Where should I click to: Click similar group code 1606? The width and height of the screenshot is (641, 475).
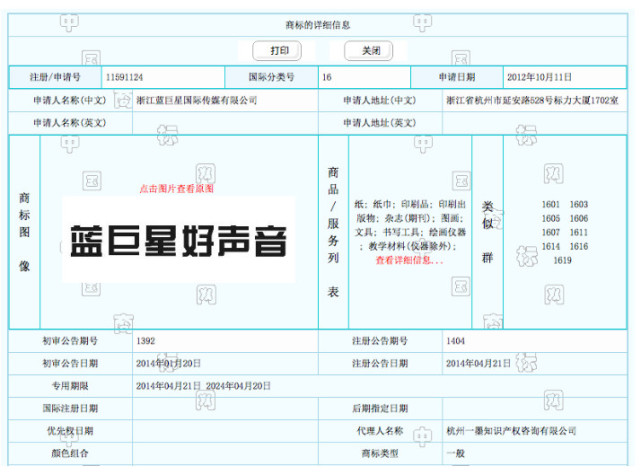(x=579, y=218)
